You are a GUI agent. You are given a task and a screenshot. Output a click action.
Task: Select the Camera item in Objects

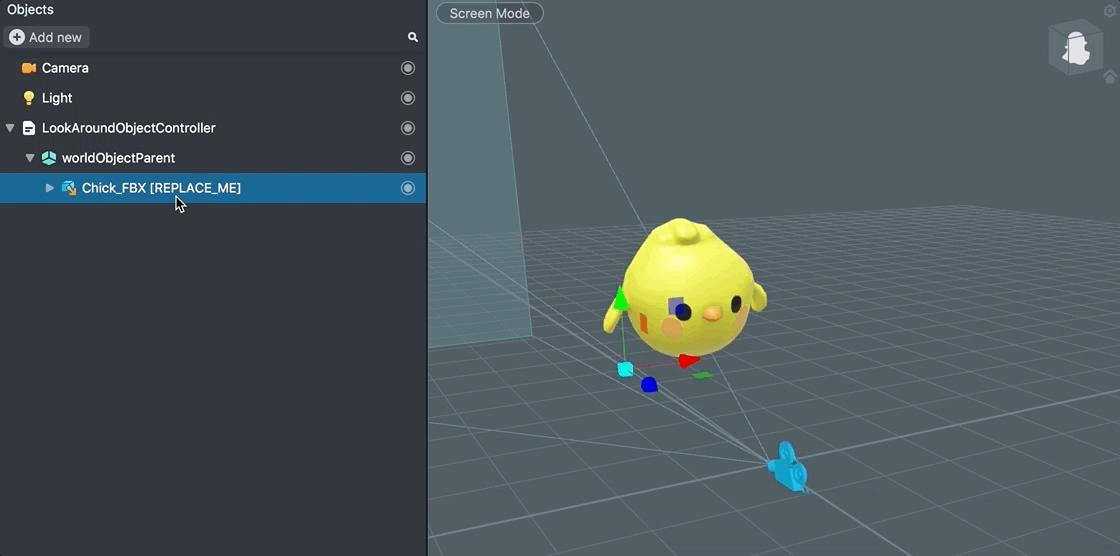(x=65, y=68)
